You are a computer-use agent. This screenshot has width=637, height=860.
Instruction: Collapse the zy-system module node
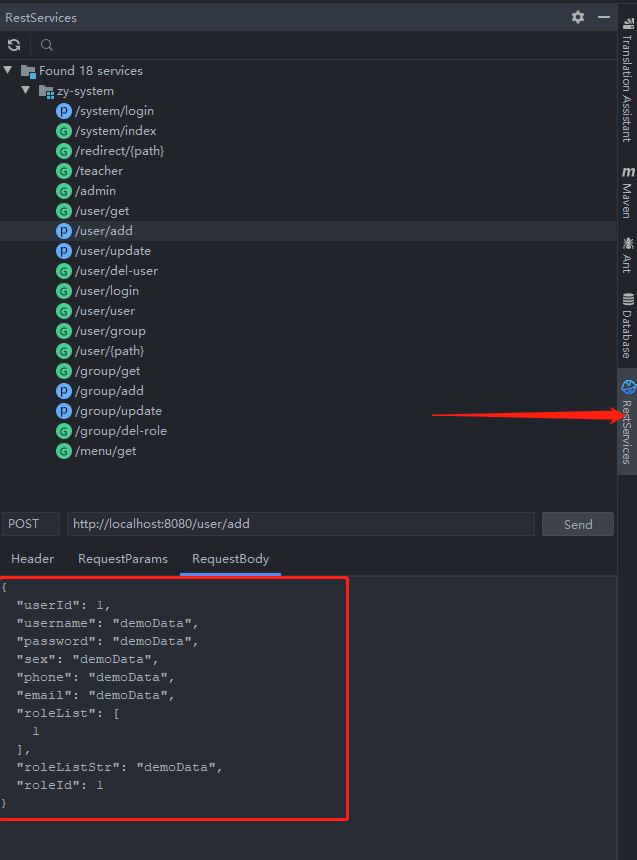pyautogui.click(x=26, y=90)
